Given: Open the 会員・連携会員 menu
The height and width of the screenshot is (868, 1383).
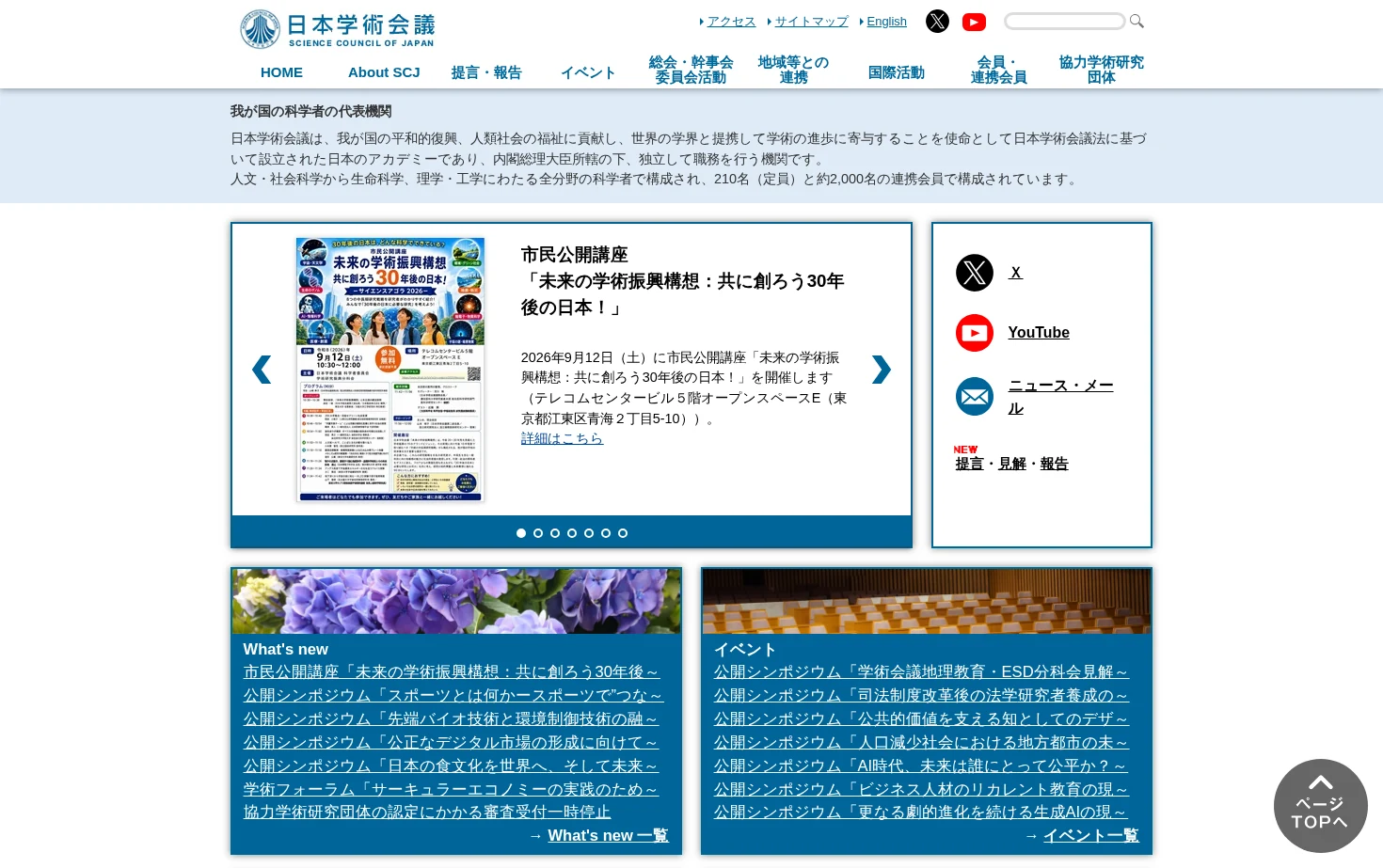Looking at the screenshot, I should pyautogui.click(x=999, y=70).
